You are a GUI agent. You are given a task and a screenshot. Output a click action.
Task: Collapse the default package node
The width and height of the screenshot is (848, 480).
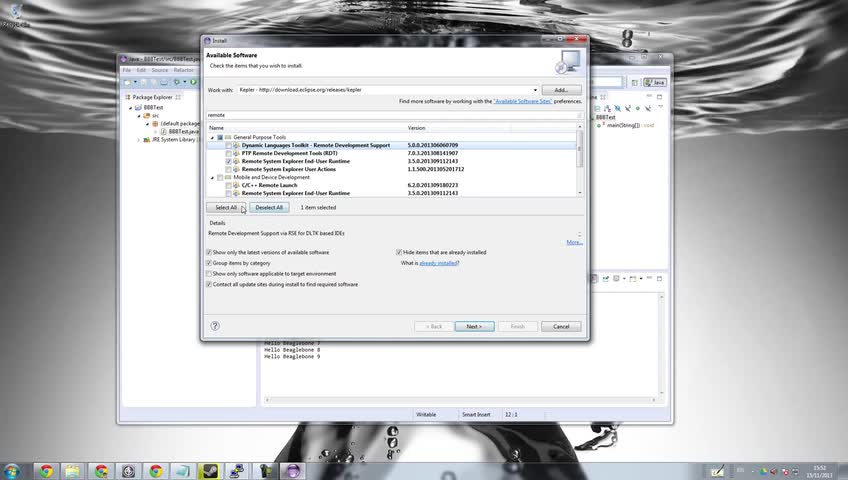point(147,124)
